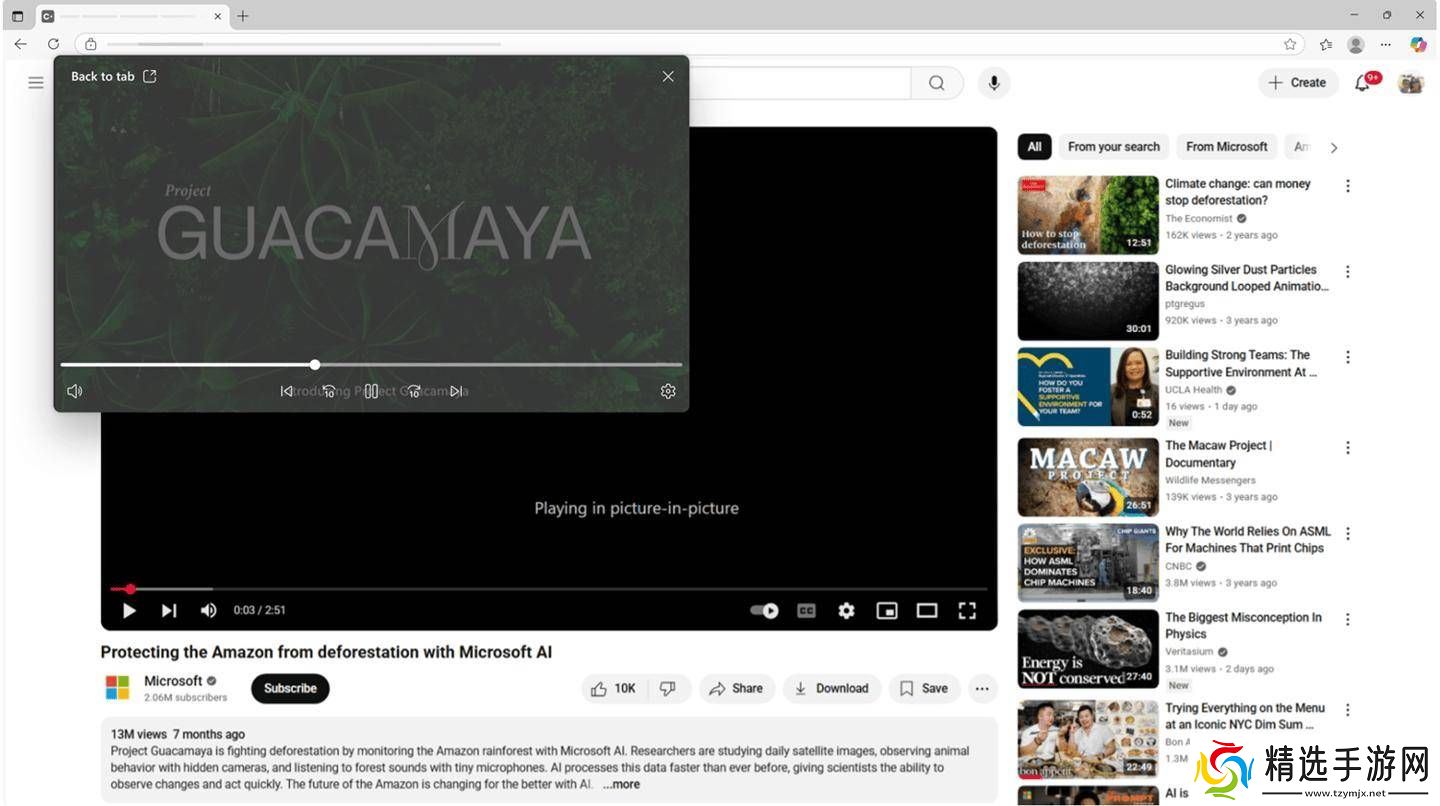Viewport: 1440px width, 806px height.
Task: Select the 'From Microsoft' filter chip
Action: 1226,147
